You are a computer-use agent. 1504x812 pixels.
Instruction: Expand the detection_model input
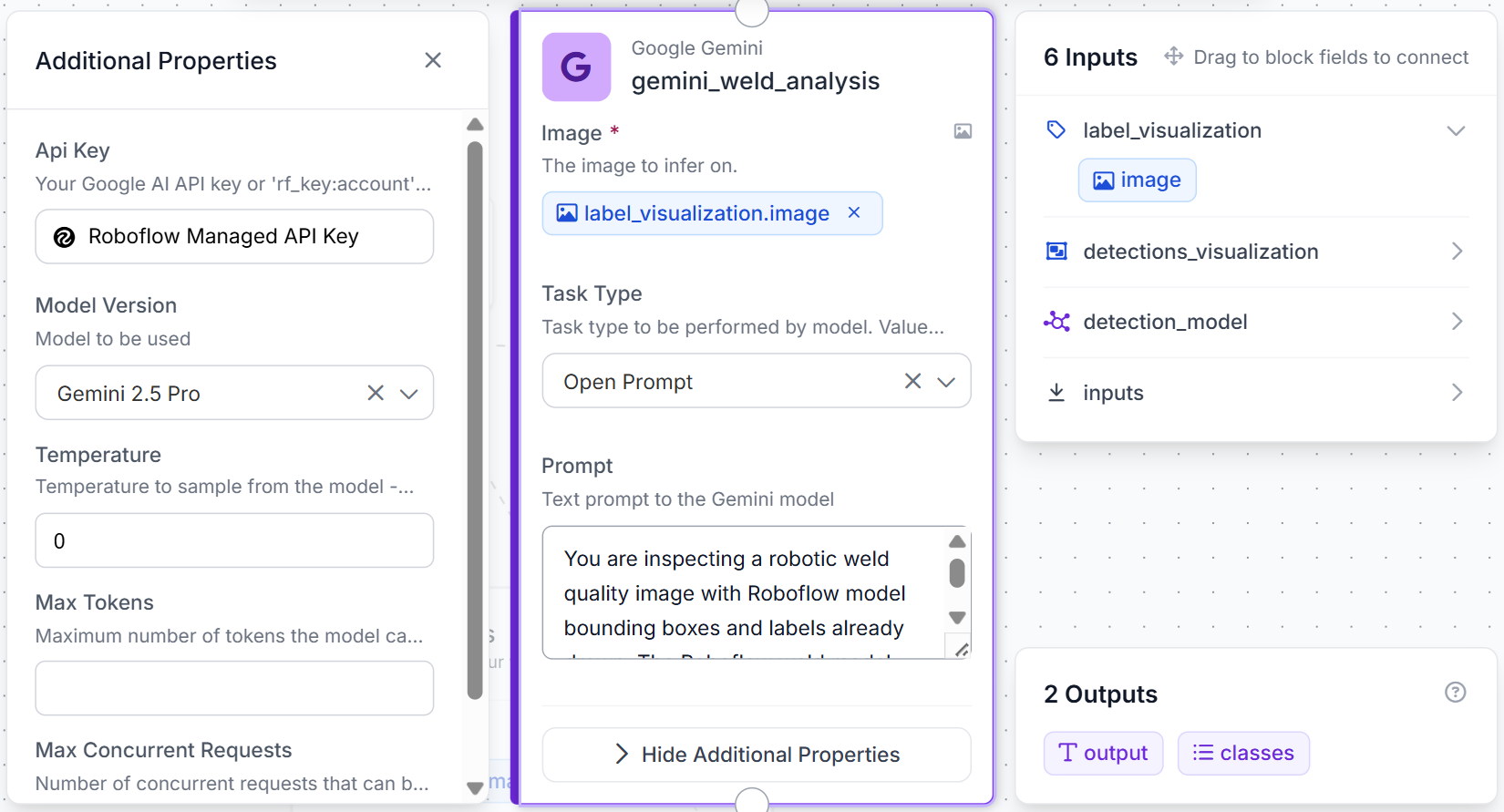[1457, 322]
